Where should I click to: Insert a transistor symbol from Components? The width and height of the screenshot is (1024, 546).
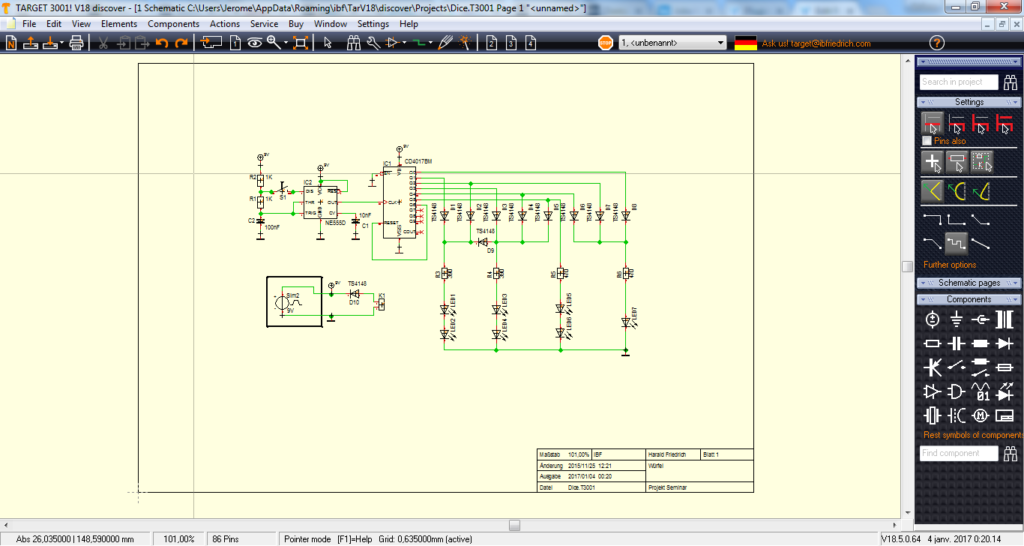coord(932,368)
